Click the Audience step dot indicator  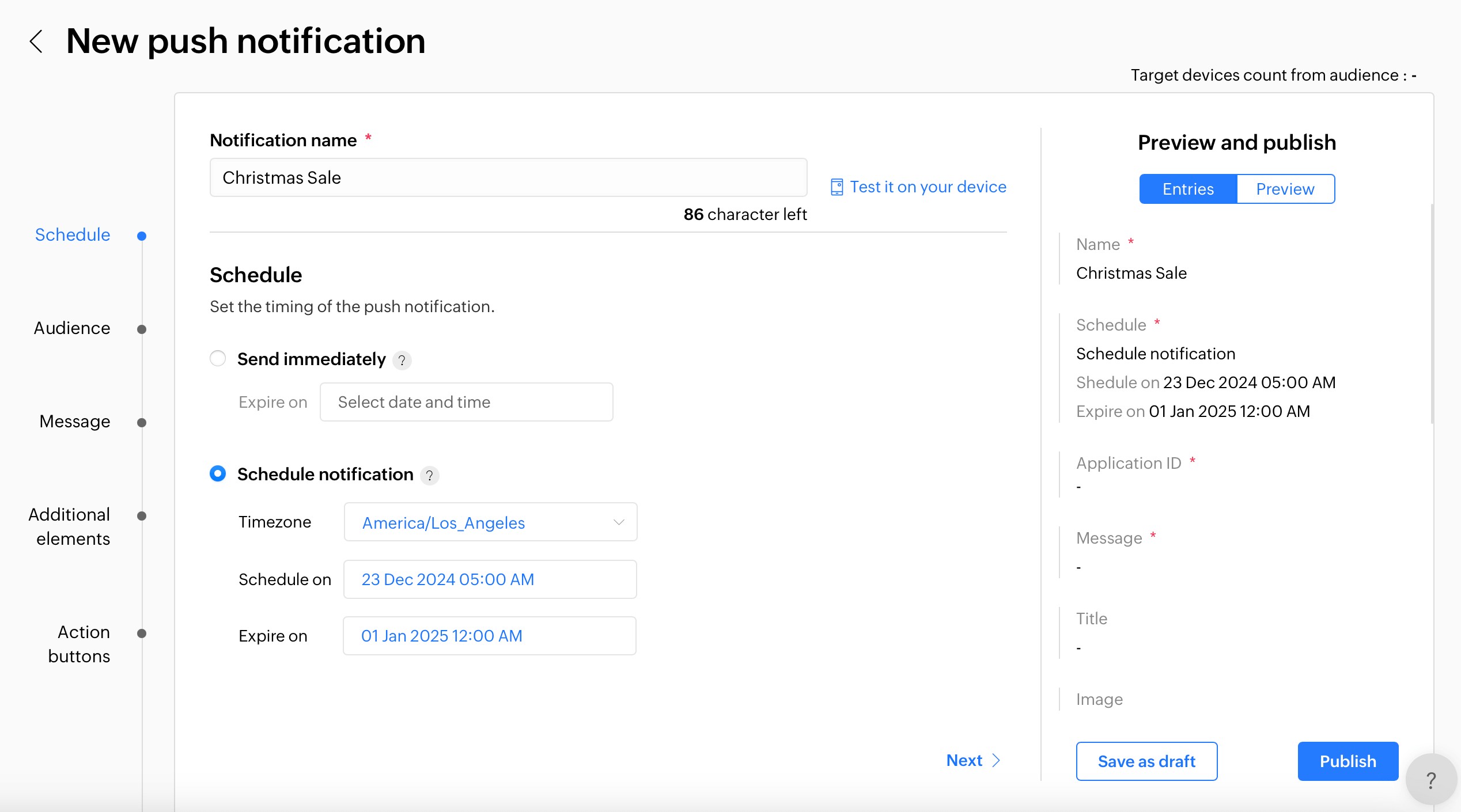tap(142, 329)
